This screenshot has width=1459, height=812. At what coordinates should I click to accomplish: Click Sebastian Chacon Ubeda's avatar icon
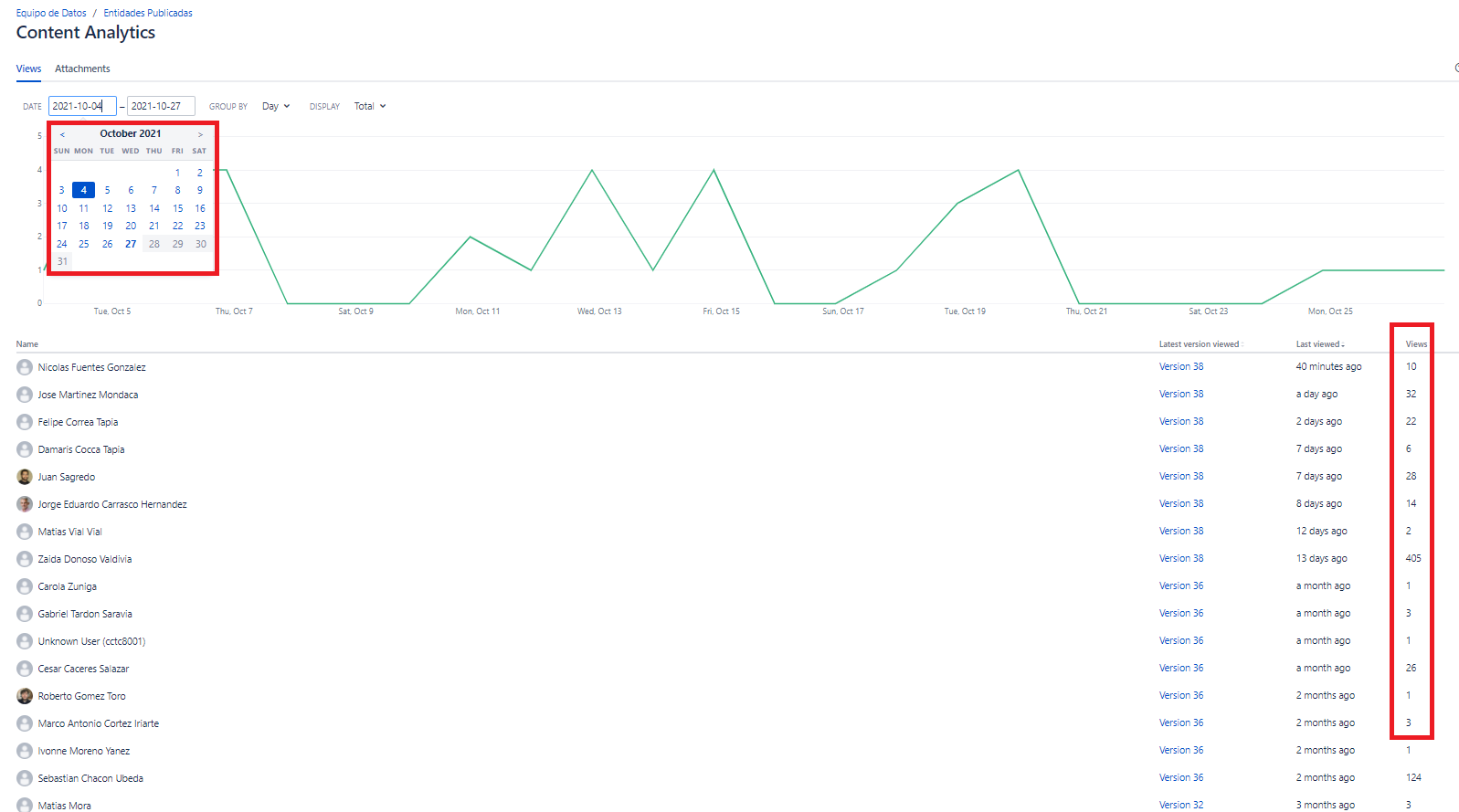[x=25, y=778]
